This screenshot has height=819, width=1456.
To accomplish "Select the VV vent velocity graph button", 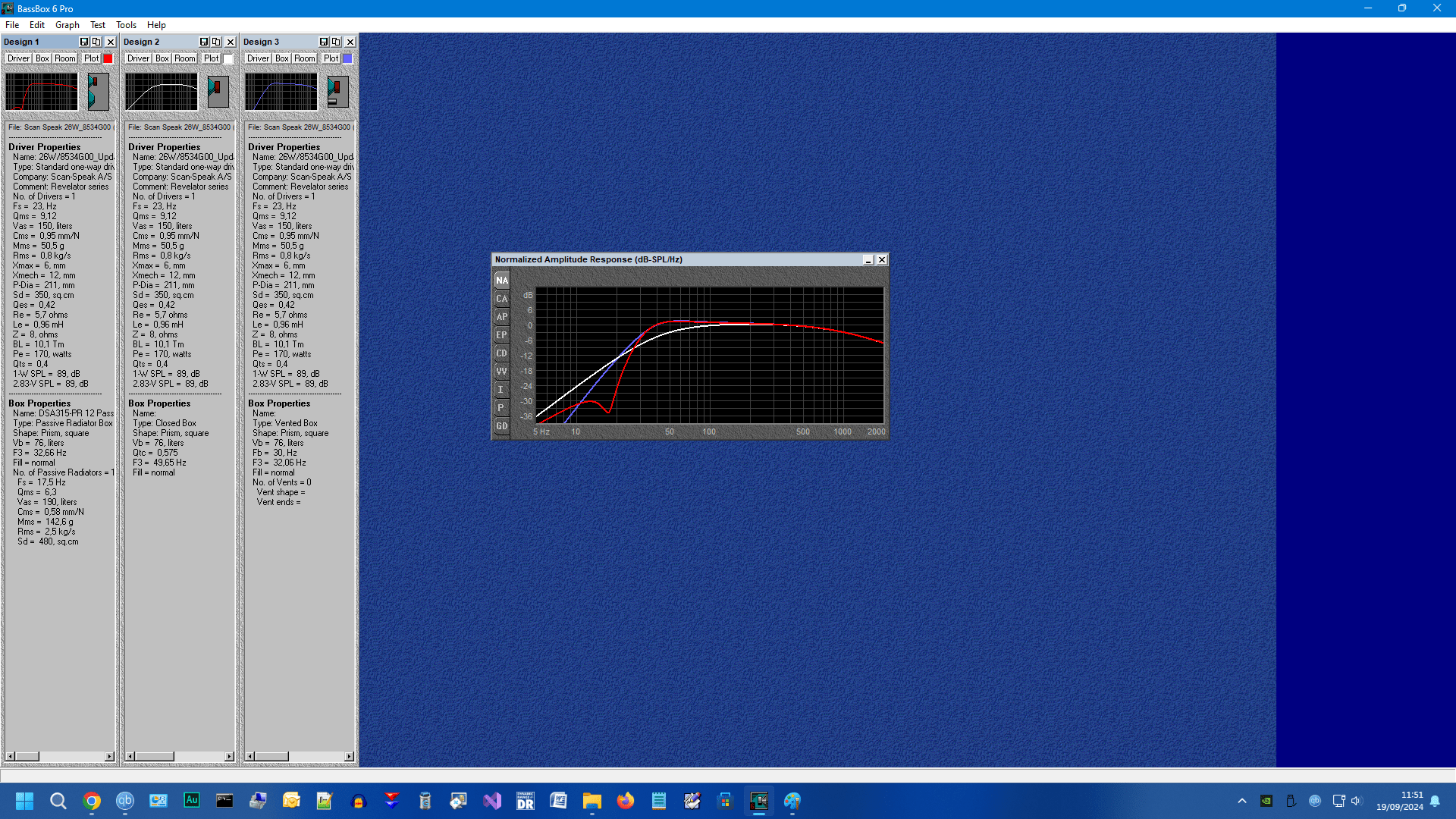I will point(501,371).
